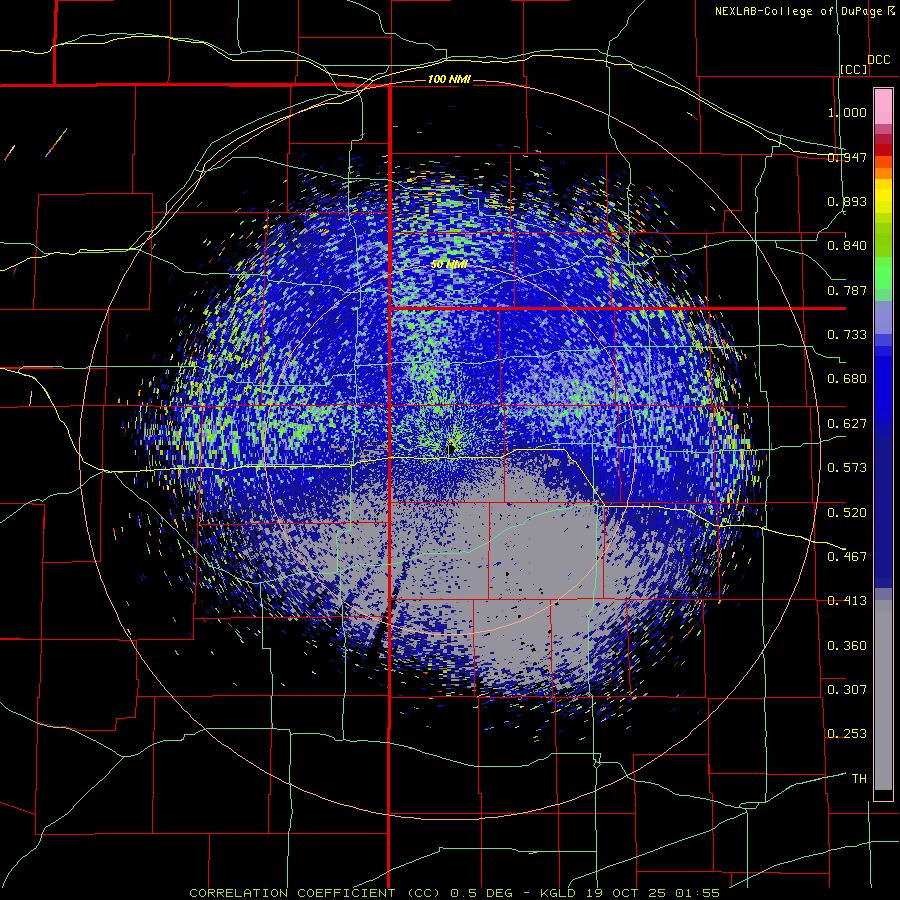Click the 50 NMI range ring label

pos(449,265)
